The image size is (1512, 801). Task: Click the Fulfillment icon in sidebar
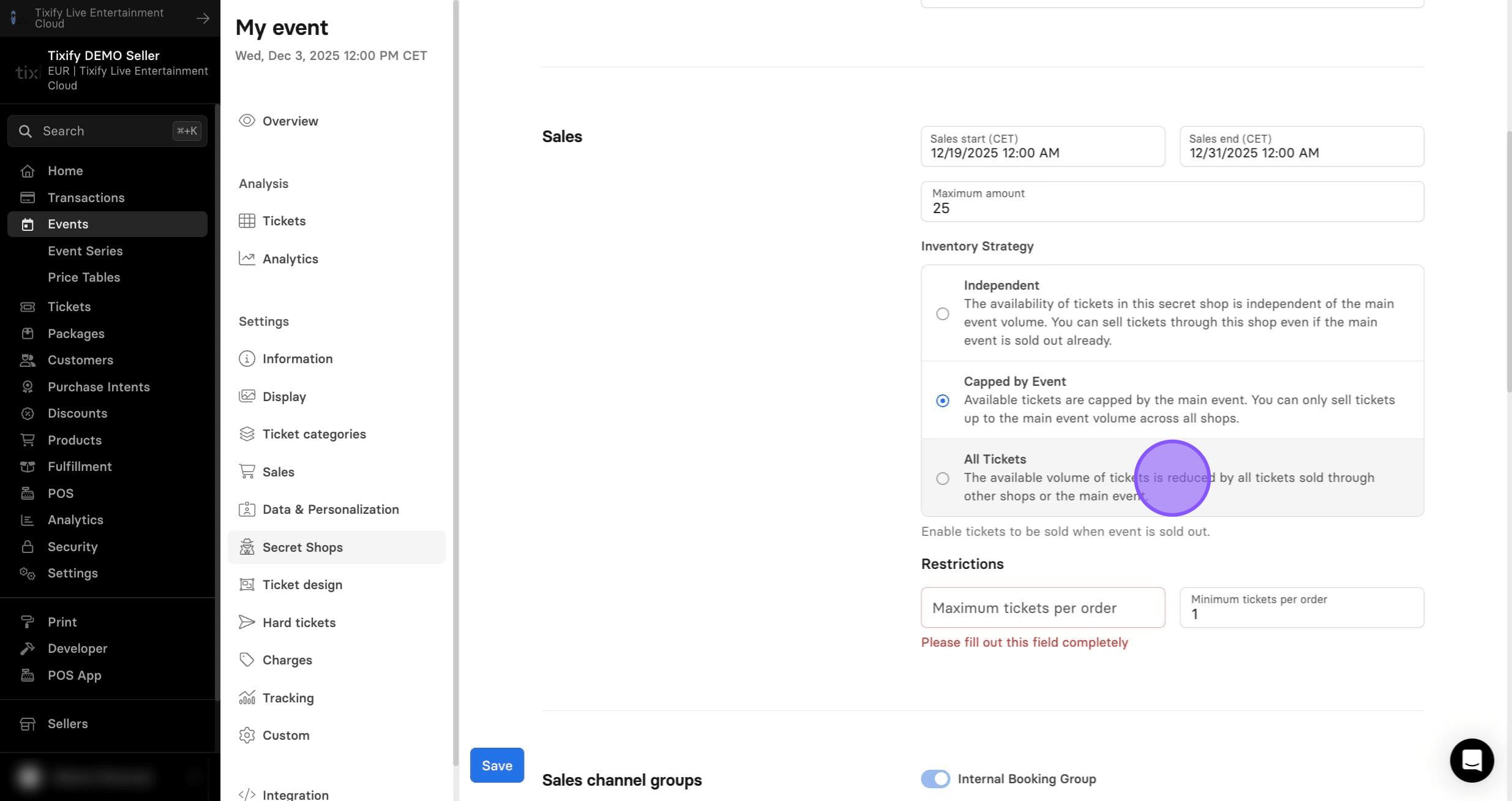pyautogui.click(x=27, y=467)
